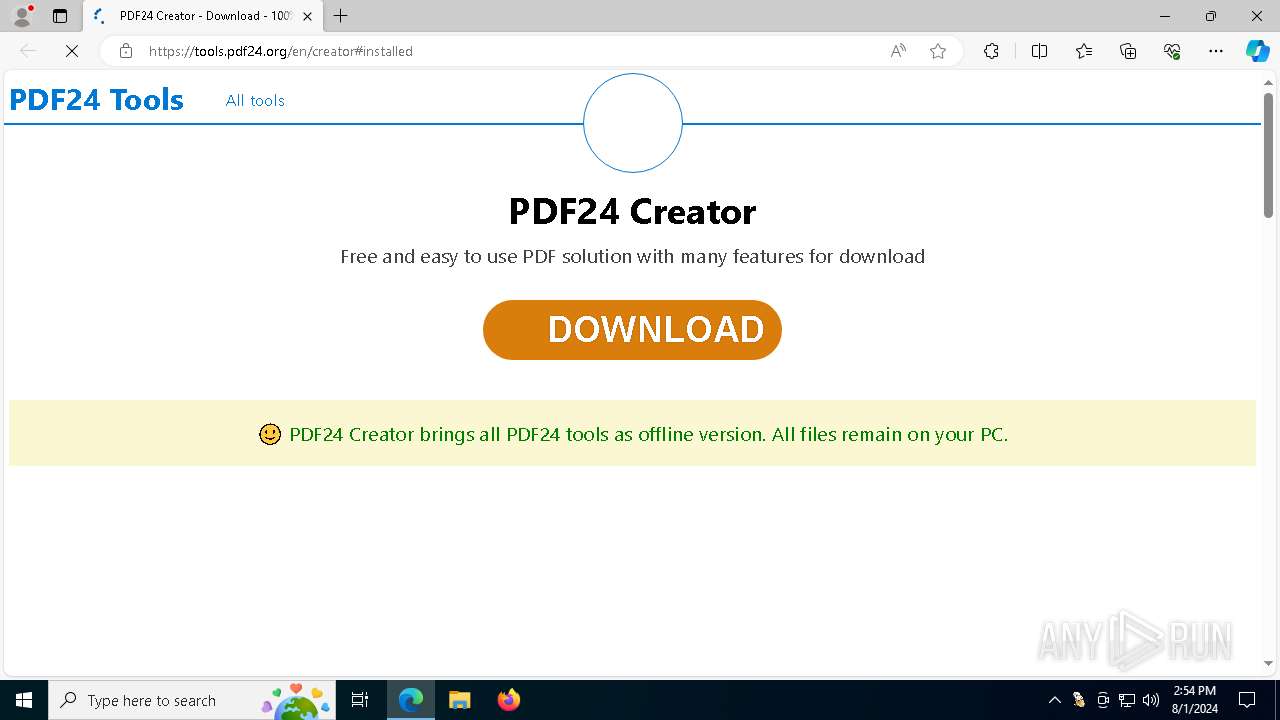
Task: Add this page to favorites
Action: 938,51
